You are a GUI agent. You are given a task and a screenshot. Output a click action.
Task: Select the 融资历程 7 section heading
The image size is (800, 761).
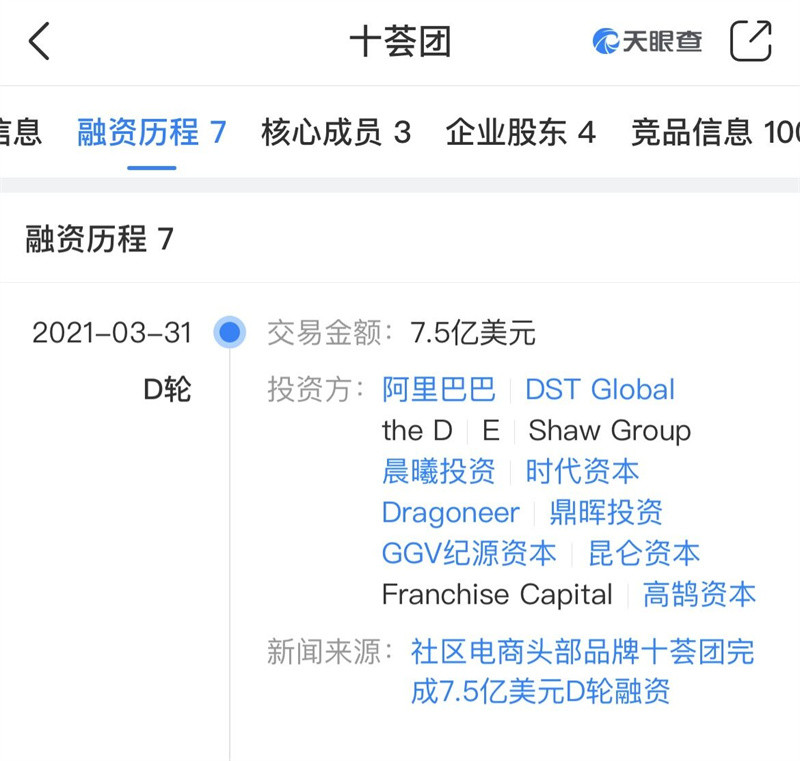tap(99, 239)
